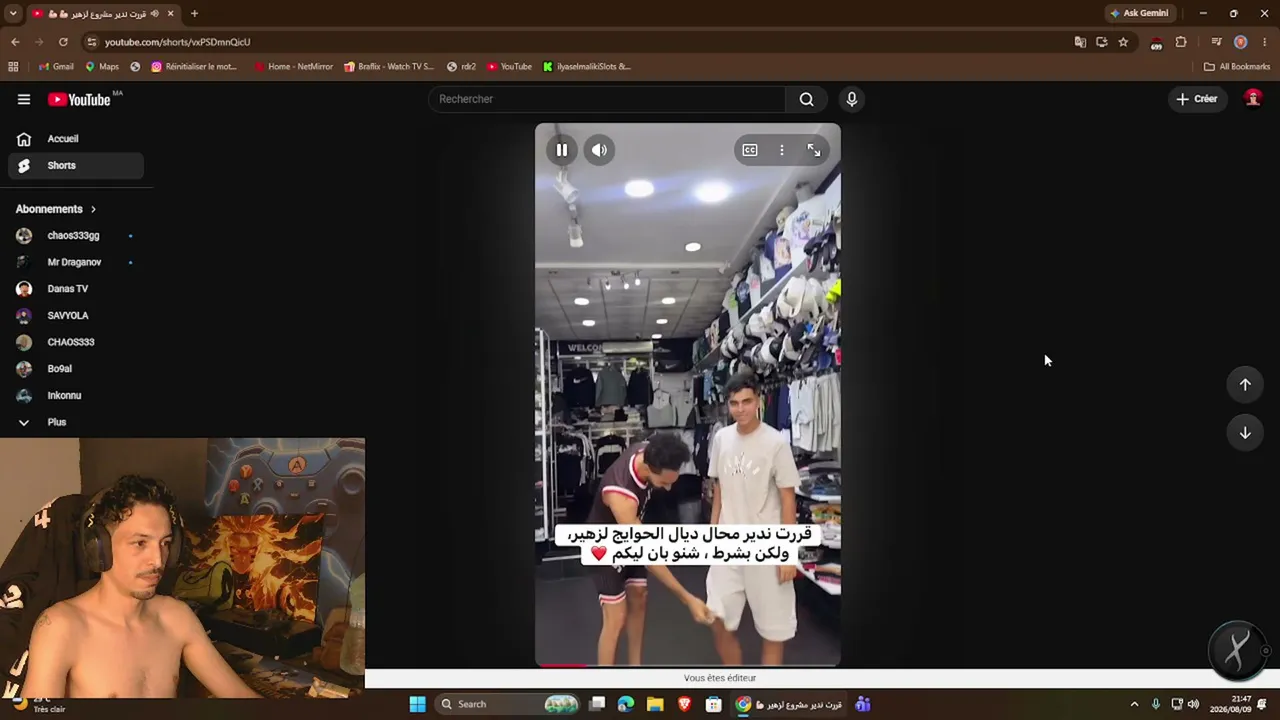
Task: Reload the current page
Action: click(x=63, y=42)
